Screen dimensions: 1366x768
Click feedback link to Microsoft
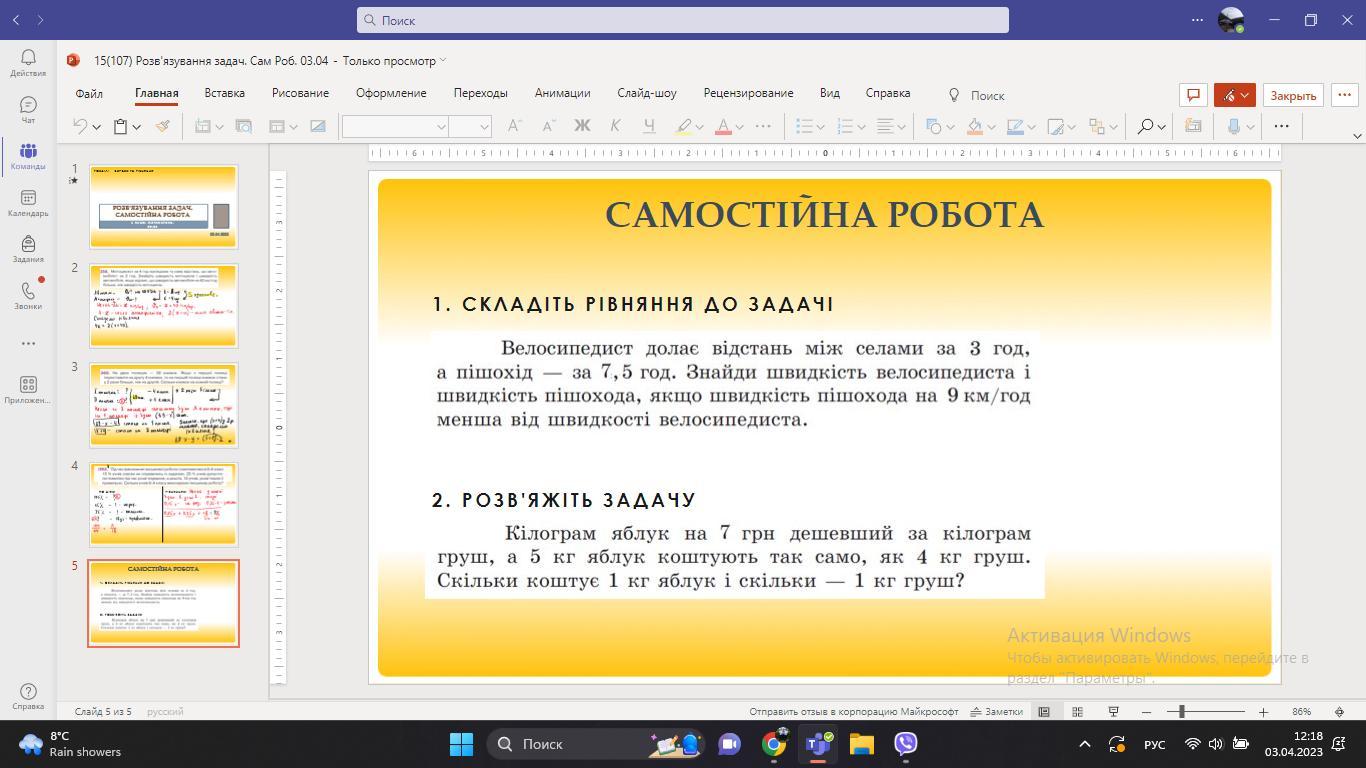pyautogui.click(x=854, y=712)
